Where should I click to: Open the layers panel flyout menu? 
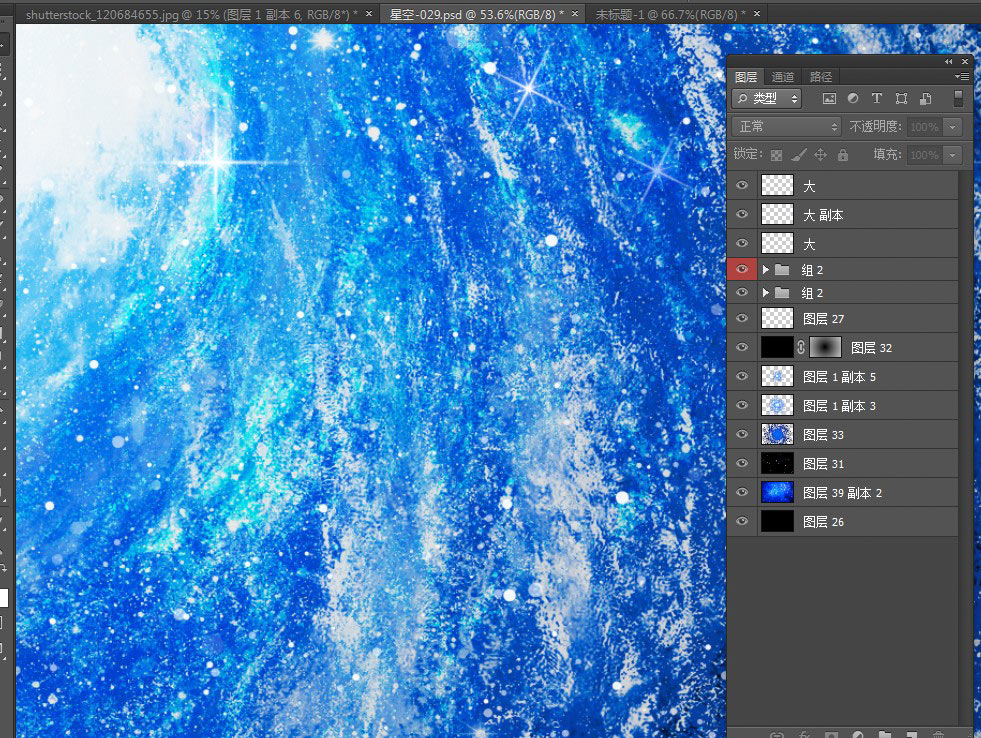pyautogui.click(x=962, y=76)
